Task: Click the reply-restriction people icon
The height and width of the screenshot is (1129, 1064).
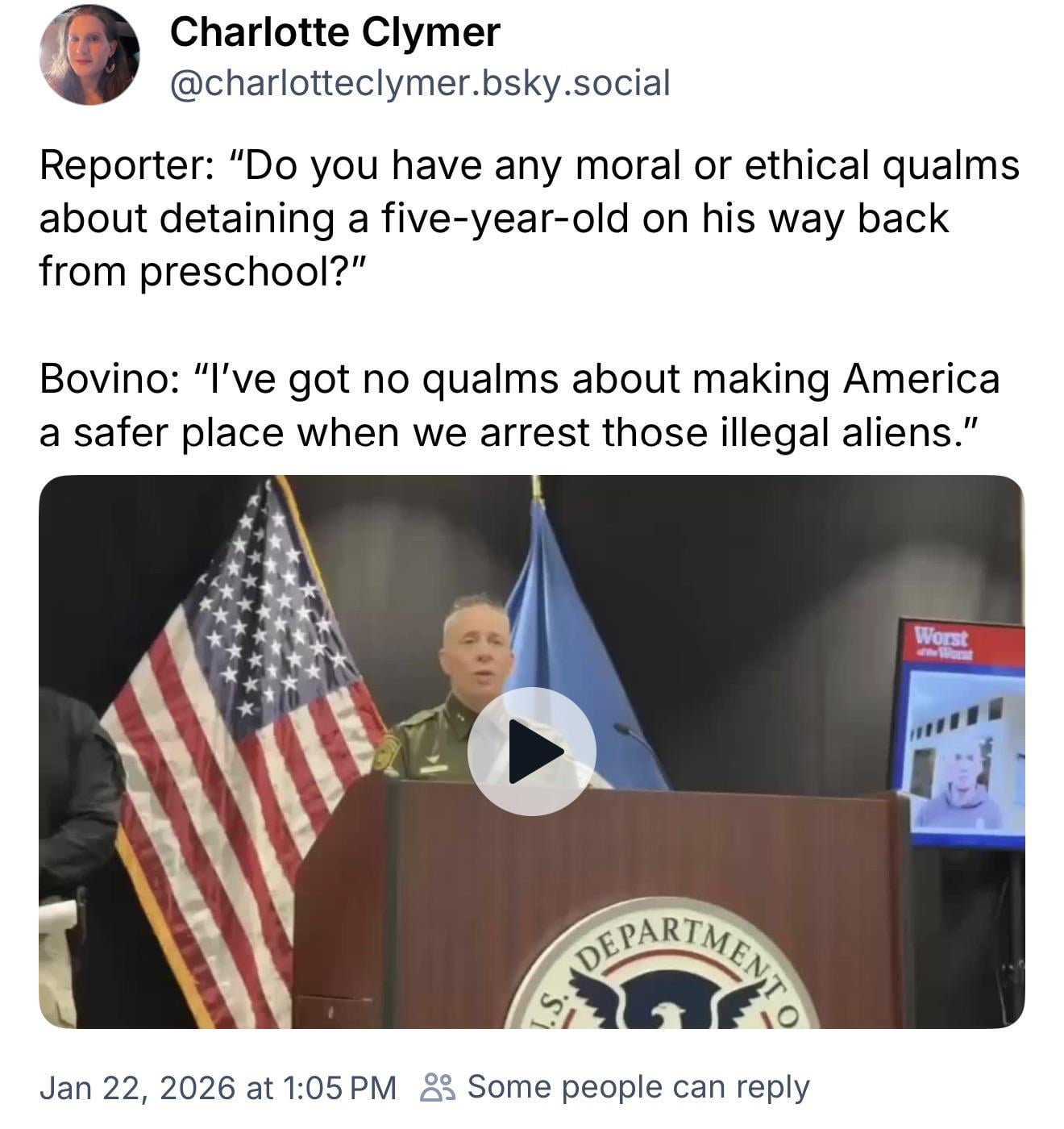Action: click(x=438, y=1087)
